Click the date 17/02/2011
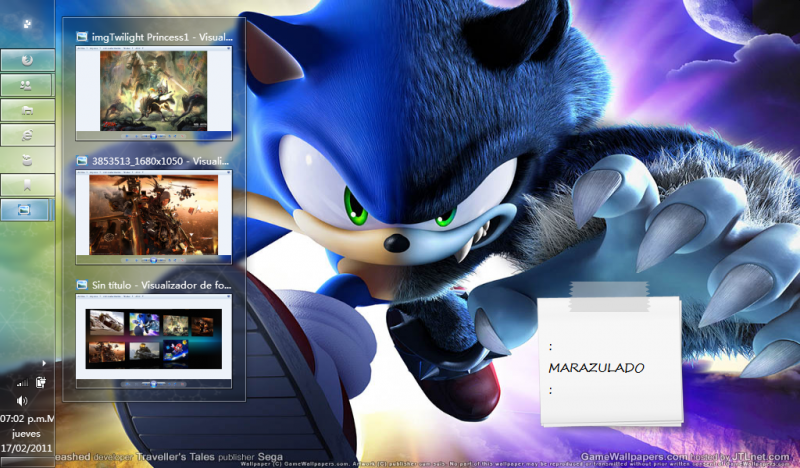The width and height of the screenshot is (800, 468). (27, 448)
